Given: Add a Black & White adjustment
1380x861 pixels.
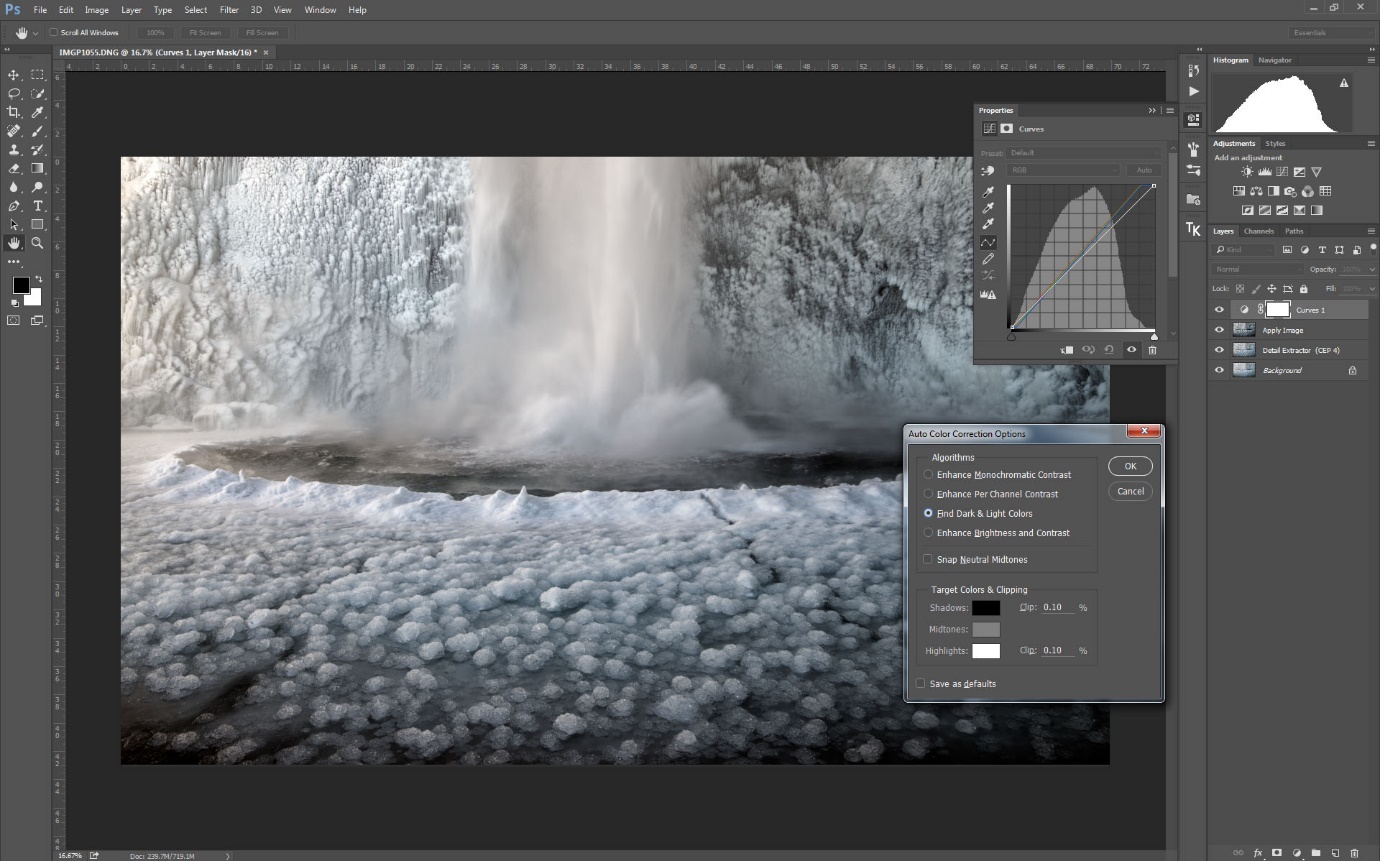Looking at the screenshot, I should [x=1273, y=191].
